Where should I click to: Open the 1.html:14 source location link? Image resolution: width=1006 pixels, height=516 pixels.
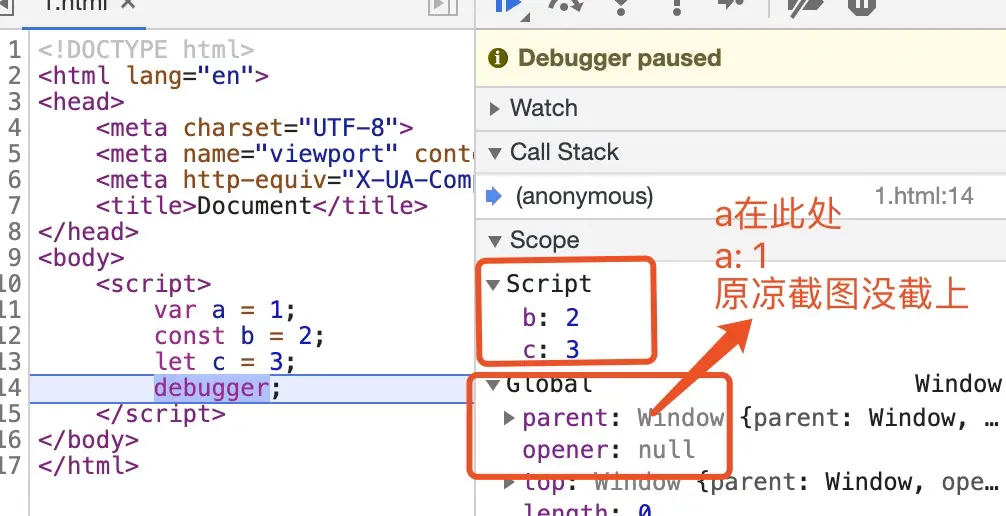tap(924, 196)
